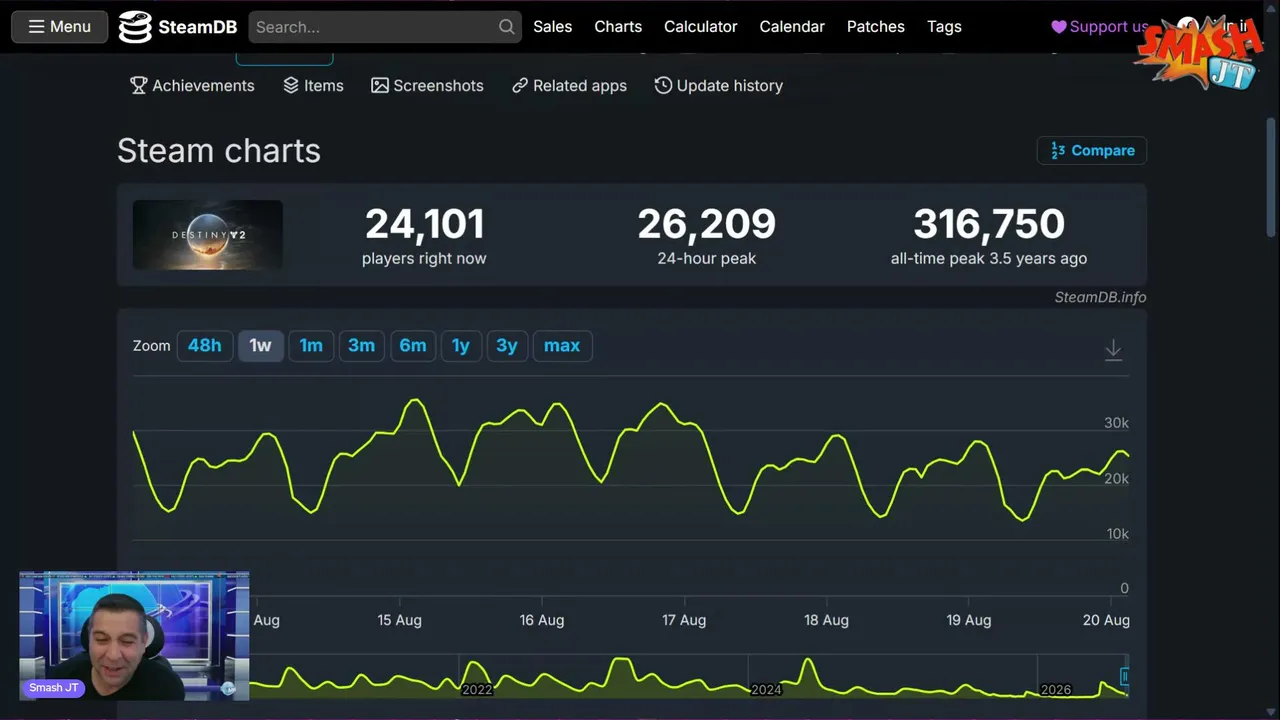The image size is (1280, 720).
Task: Click the Support us heart link
Action: click(1099, 27)
